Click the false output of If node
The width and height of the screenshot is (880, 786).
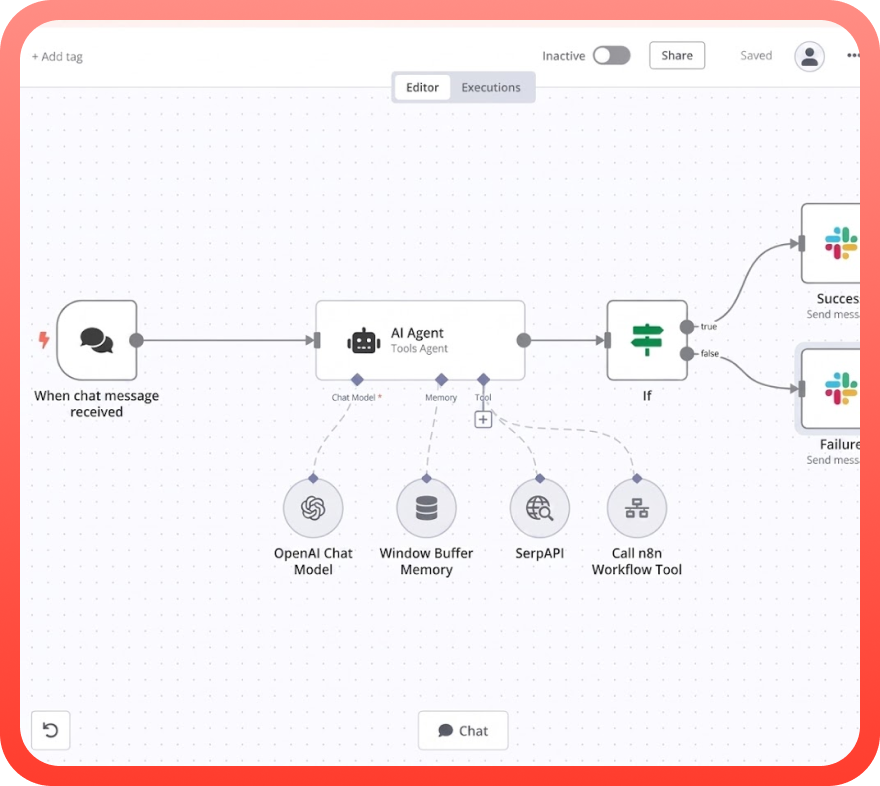(687, 353)
